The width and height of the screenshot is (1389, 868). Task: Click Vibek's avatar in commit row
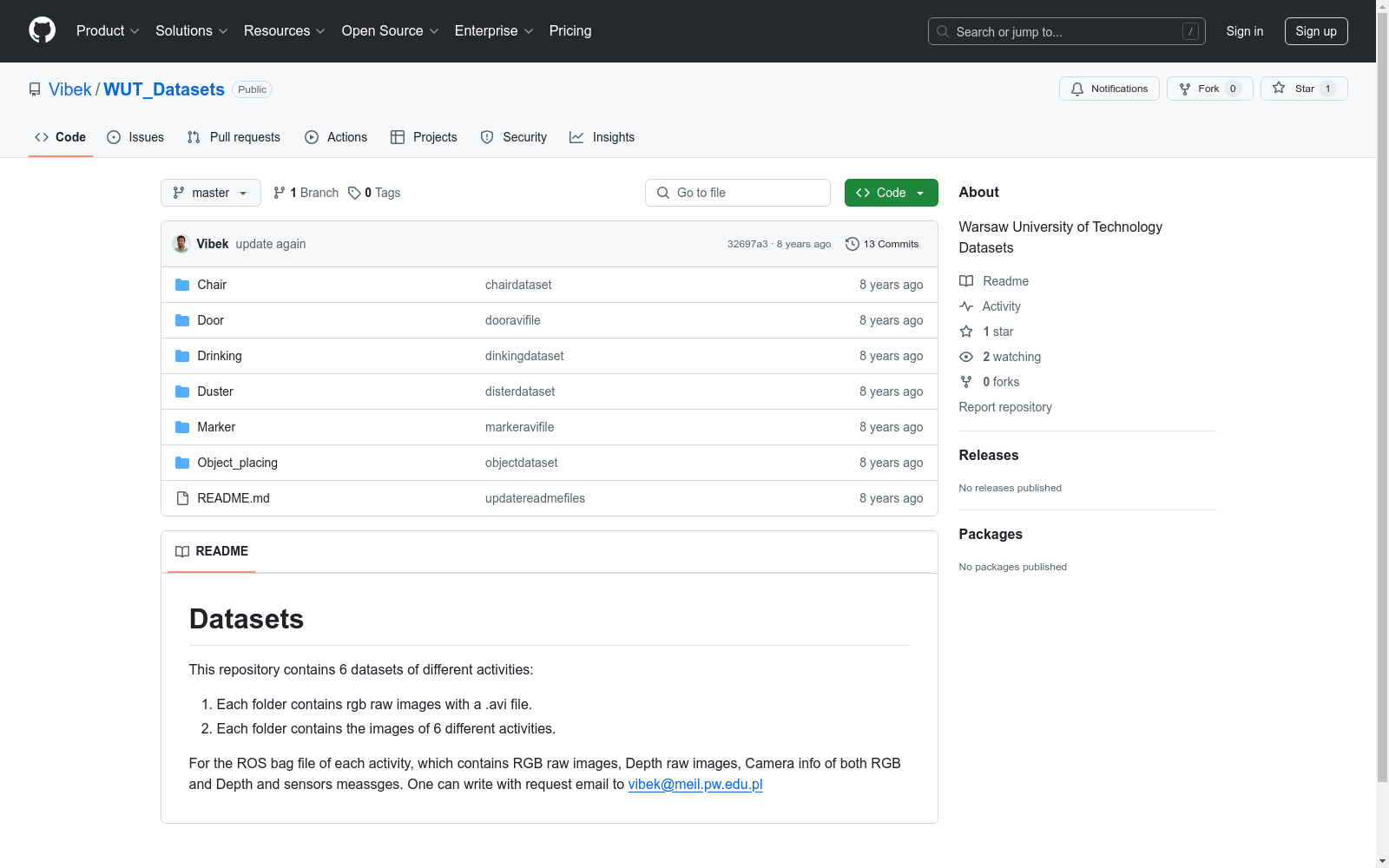pyautogui.click(x=181, y=244)
